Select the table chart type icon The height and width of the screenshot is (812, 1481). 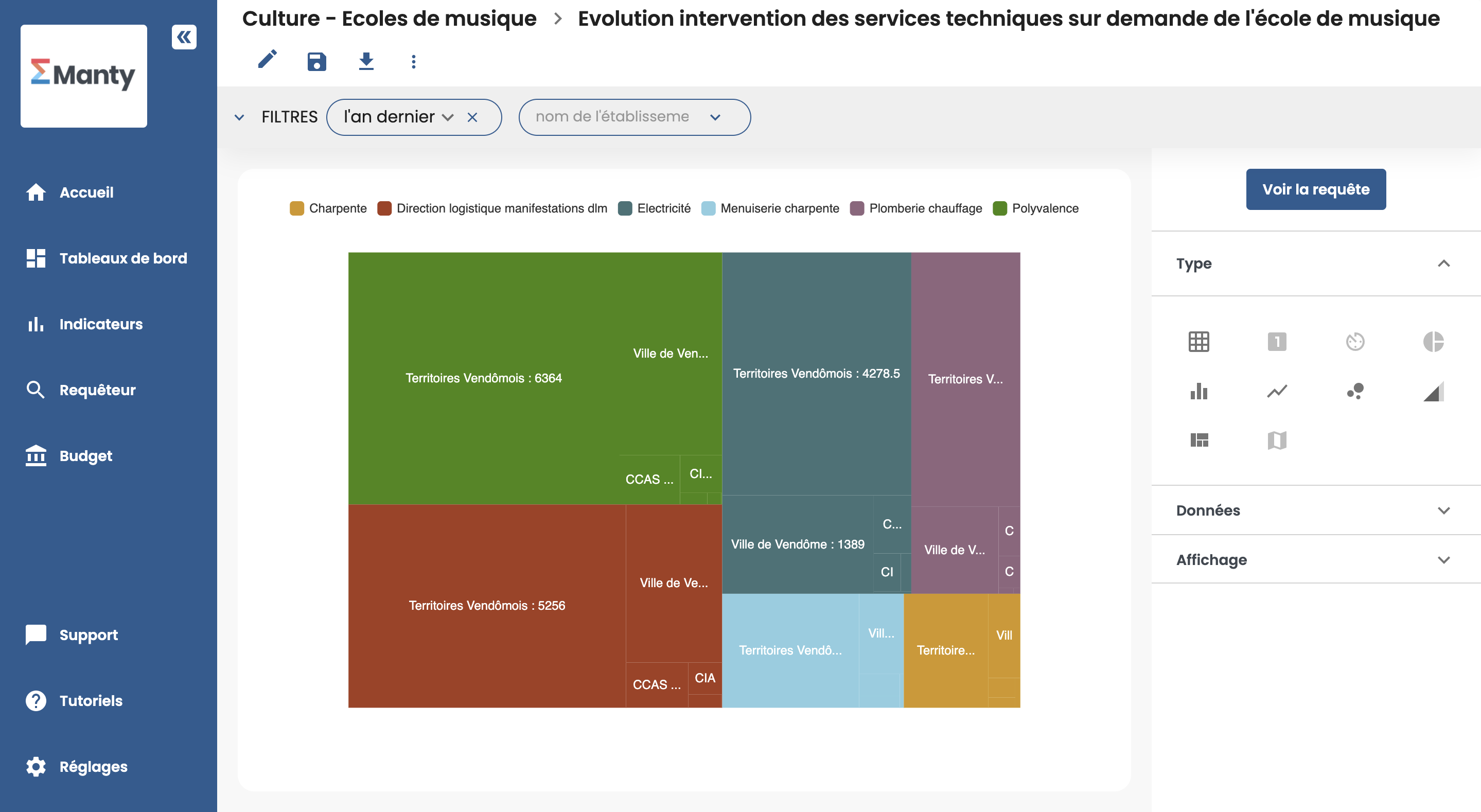[x=1198, y=342]
